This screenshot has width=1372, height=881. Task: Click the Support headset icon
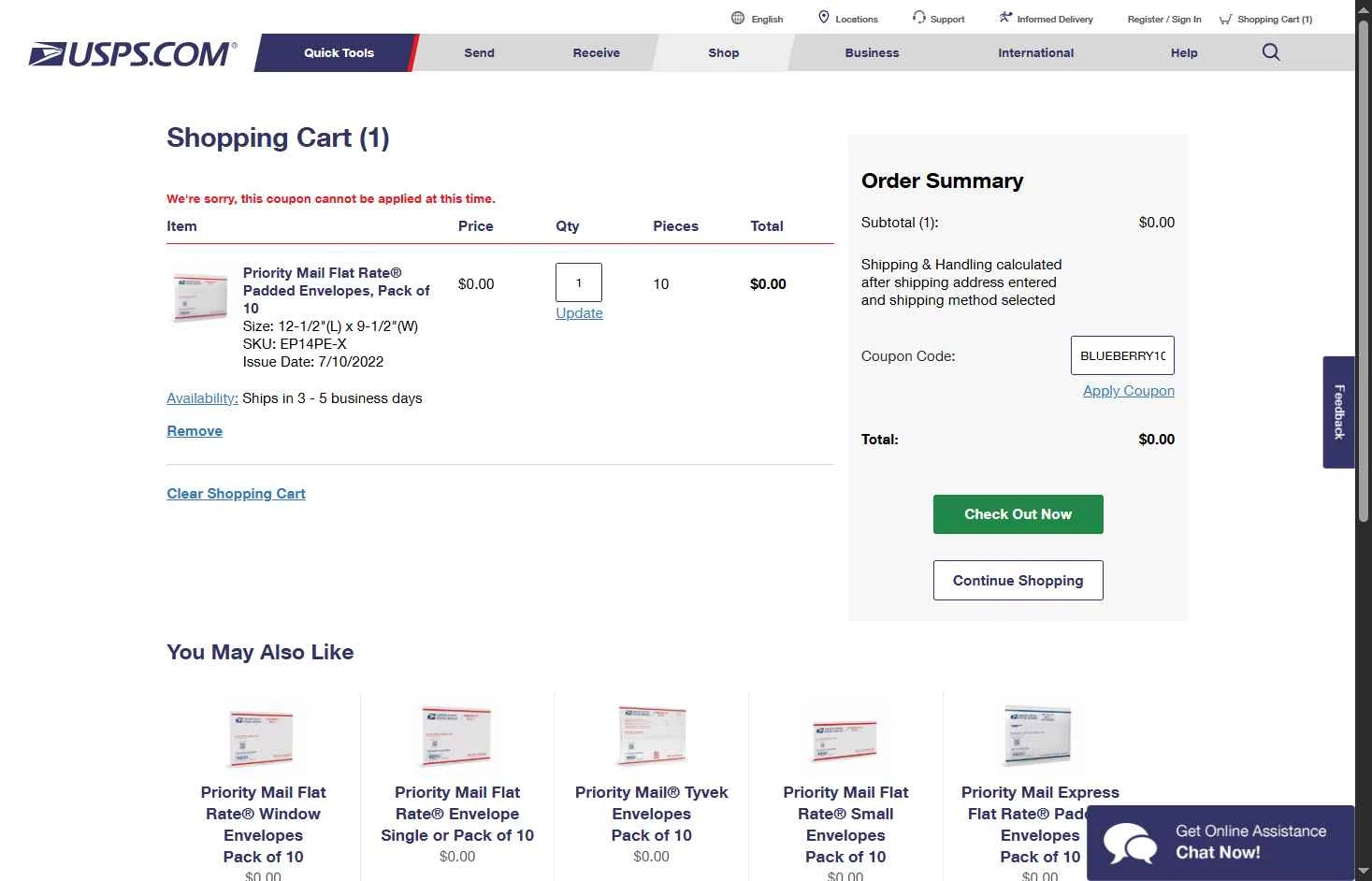(919, 18)
